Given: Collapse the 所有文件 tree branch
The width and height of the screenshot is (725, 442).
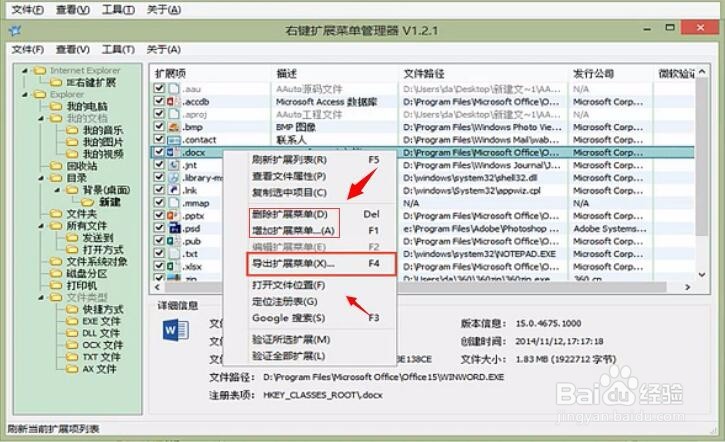Looking at the screenshot, I should (x=41, y=226).
